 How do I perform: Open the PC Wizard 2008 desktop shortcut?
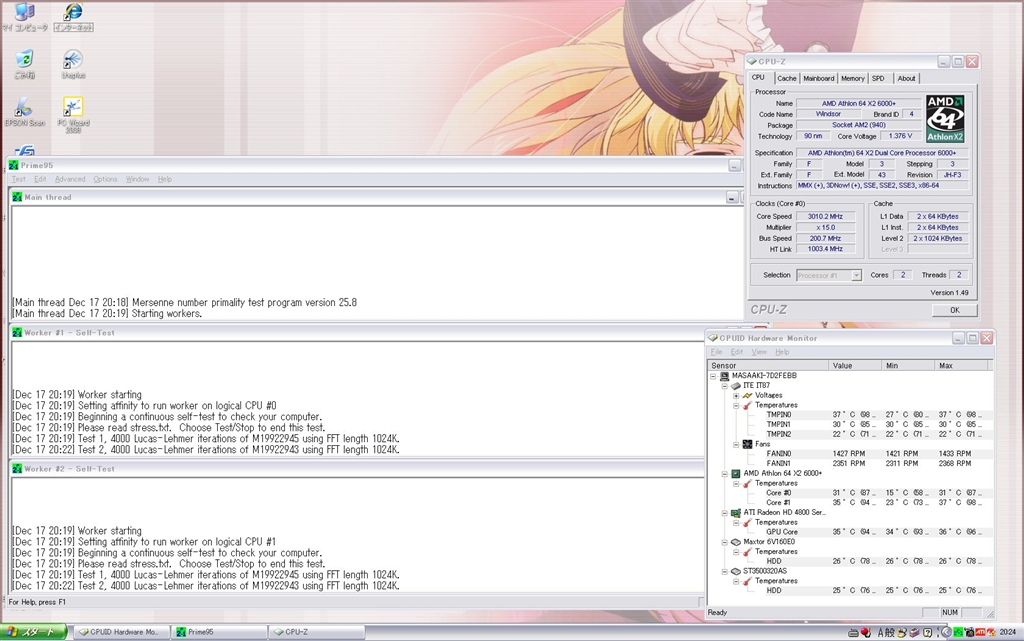[x=73, y=115]
